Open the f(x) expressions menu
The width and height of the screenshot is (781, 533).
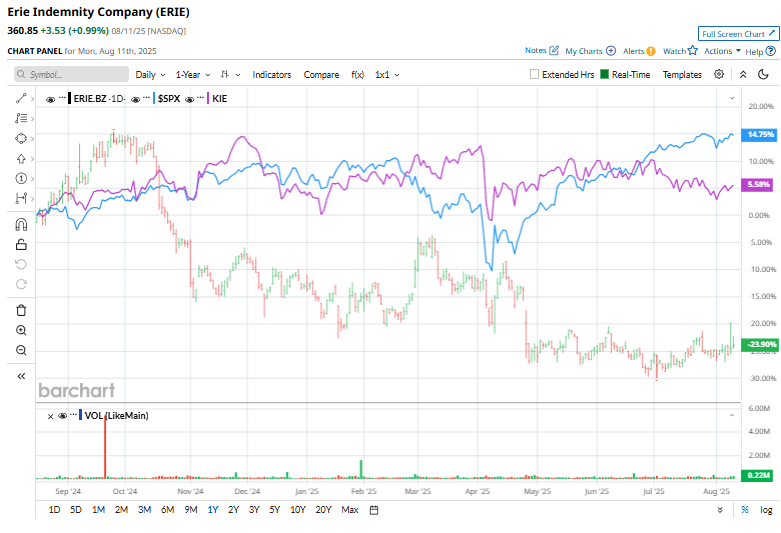358,75
